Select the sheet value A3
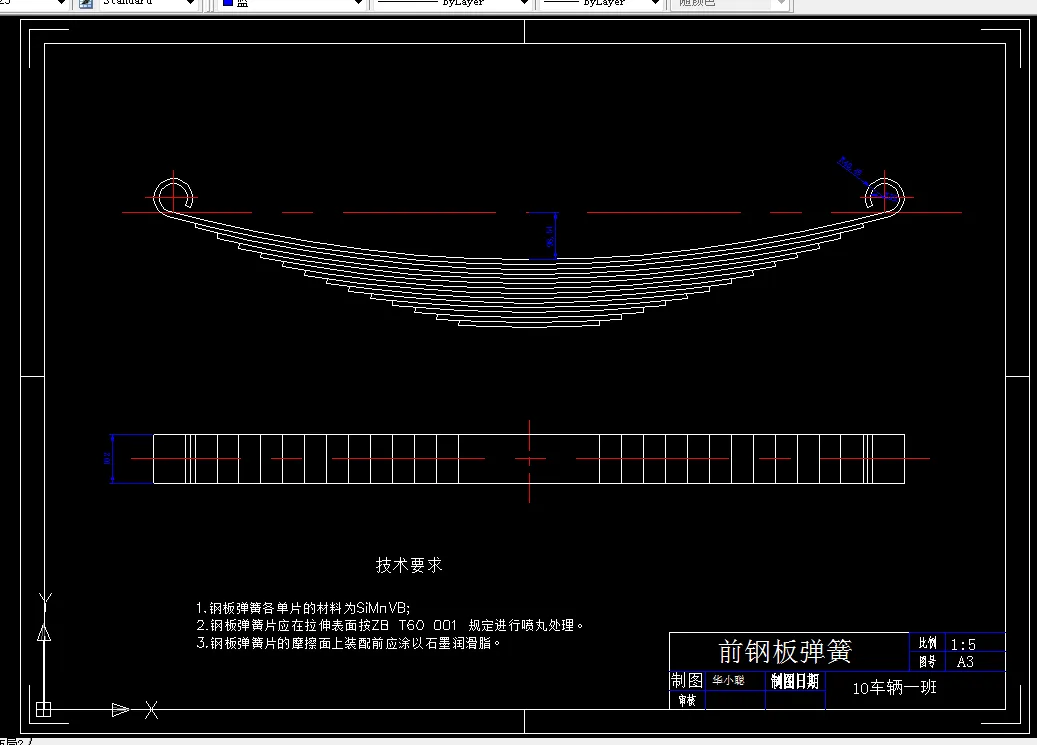 [965, 662]
